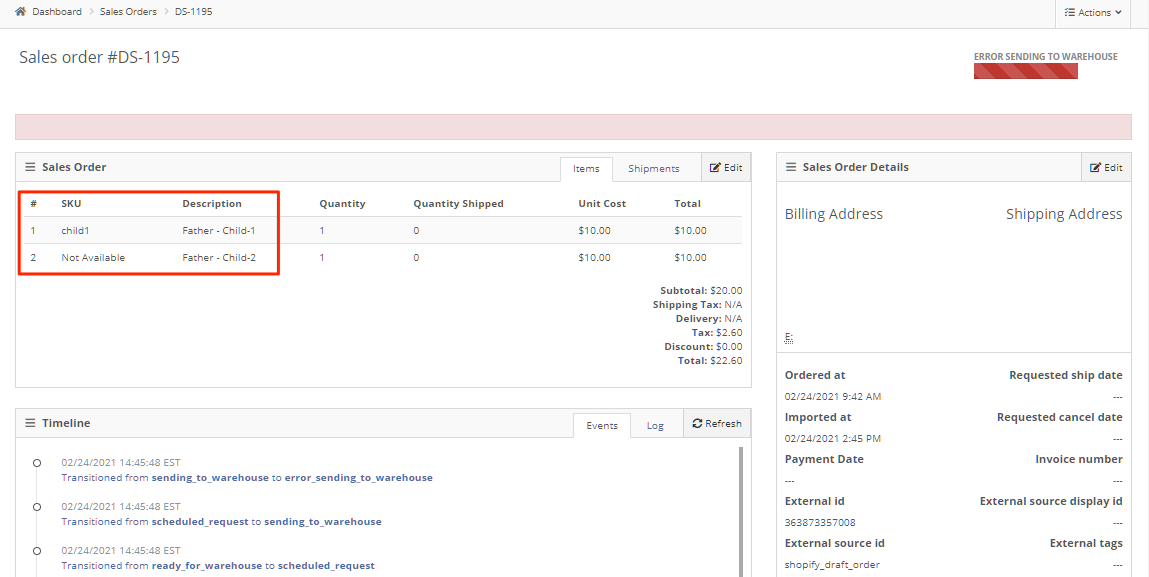The image size is (1149, 577).
Task: Open the Actions dropdown menu
Action: [1093, 12]
